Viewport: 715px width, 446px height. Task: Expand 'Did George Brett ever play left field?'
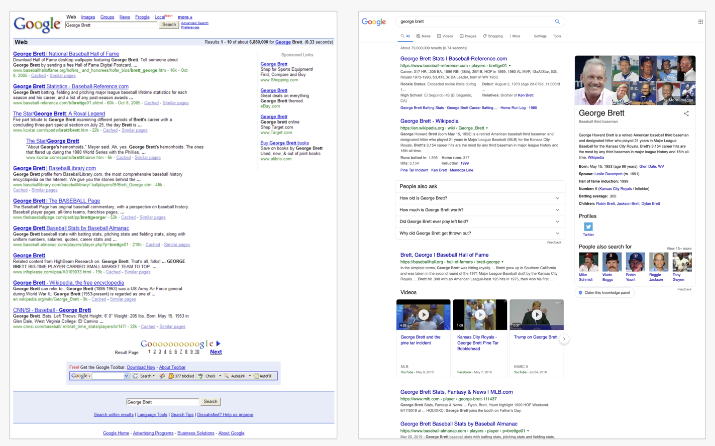click(480, 222)
